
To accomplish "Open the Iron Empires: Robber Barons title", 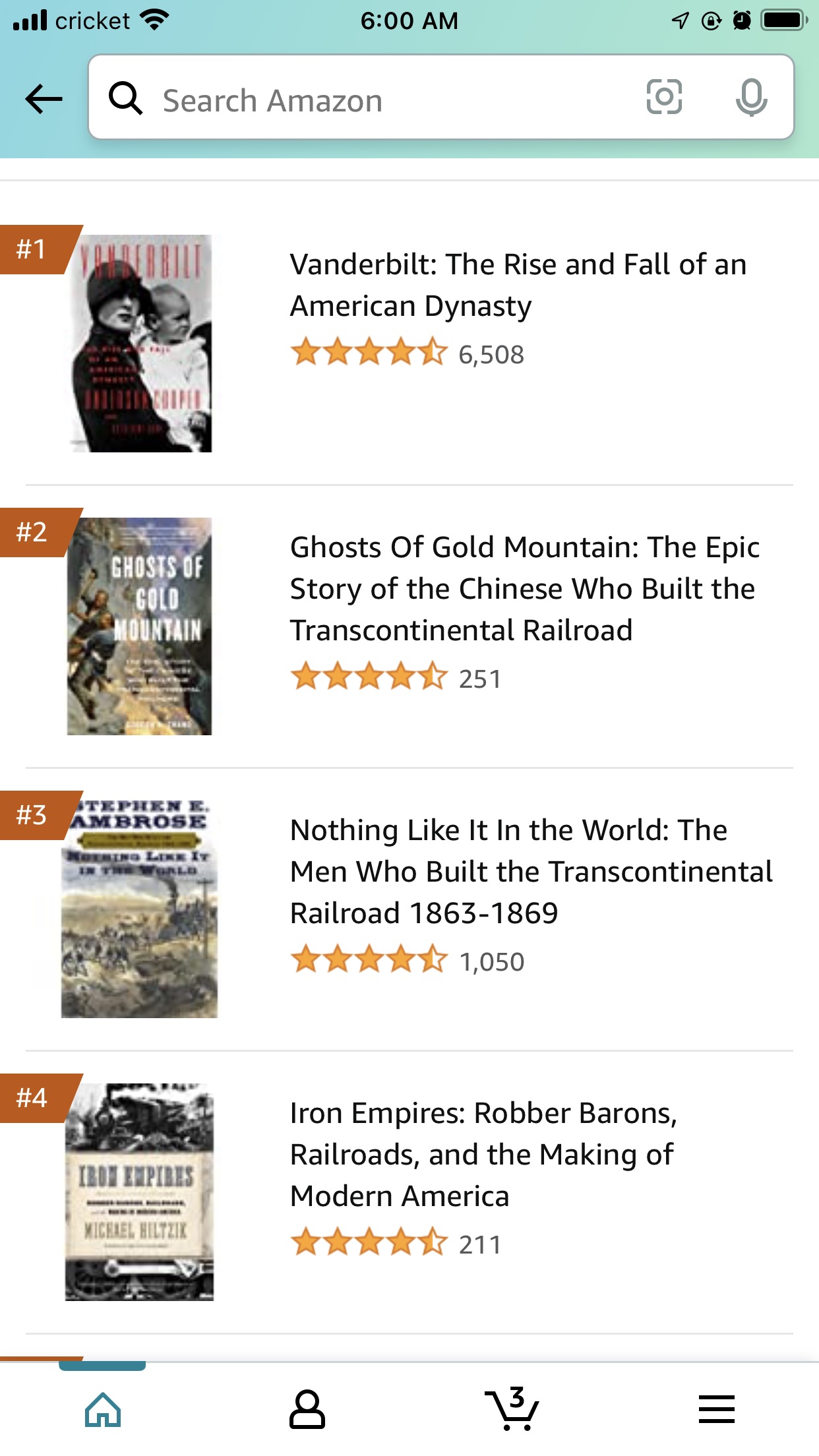I will [x=483, y=1154].
